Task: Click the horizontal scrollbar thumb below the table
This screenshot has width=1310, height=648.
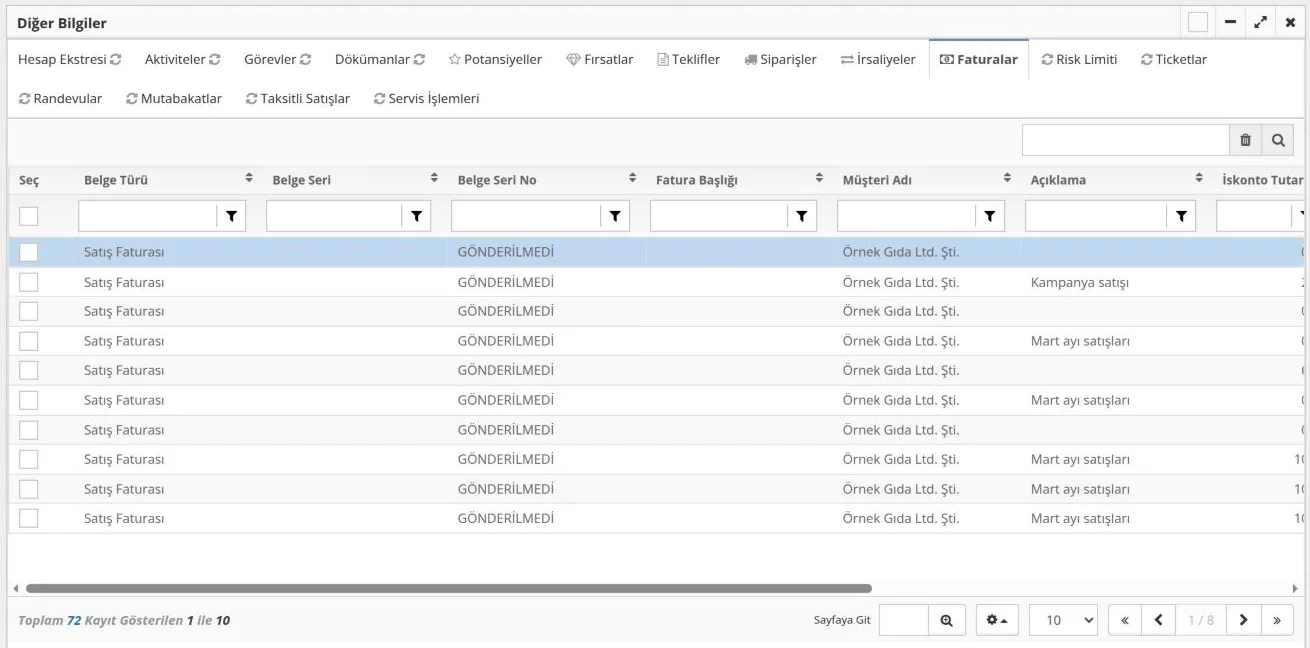Action: click(448, 589)
